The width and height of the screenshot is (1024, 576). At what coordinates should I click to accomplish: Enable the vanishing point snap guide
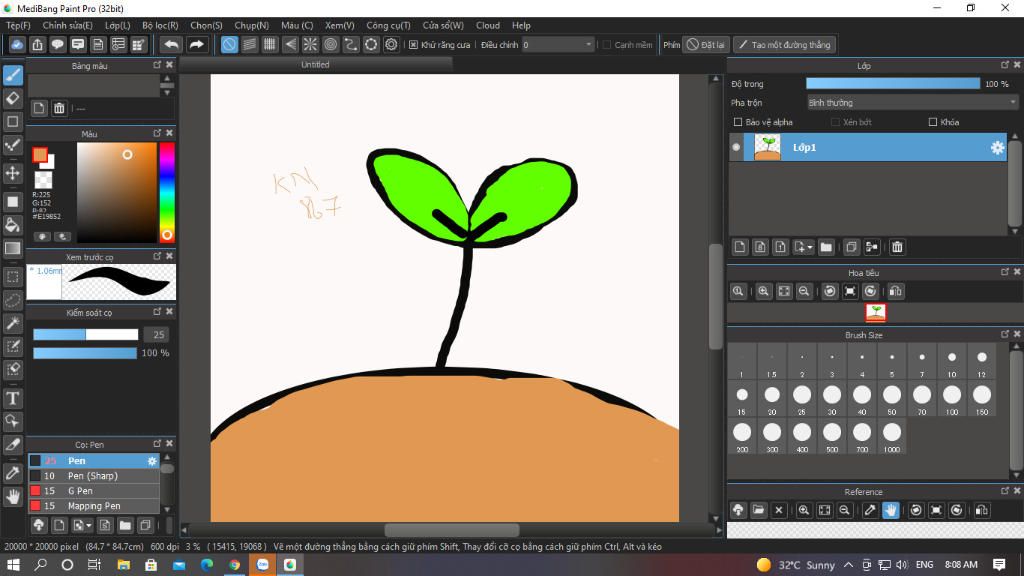[290, 44]
